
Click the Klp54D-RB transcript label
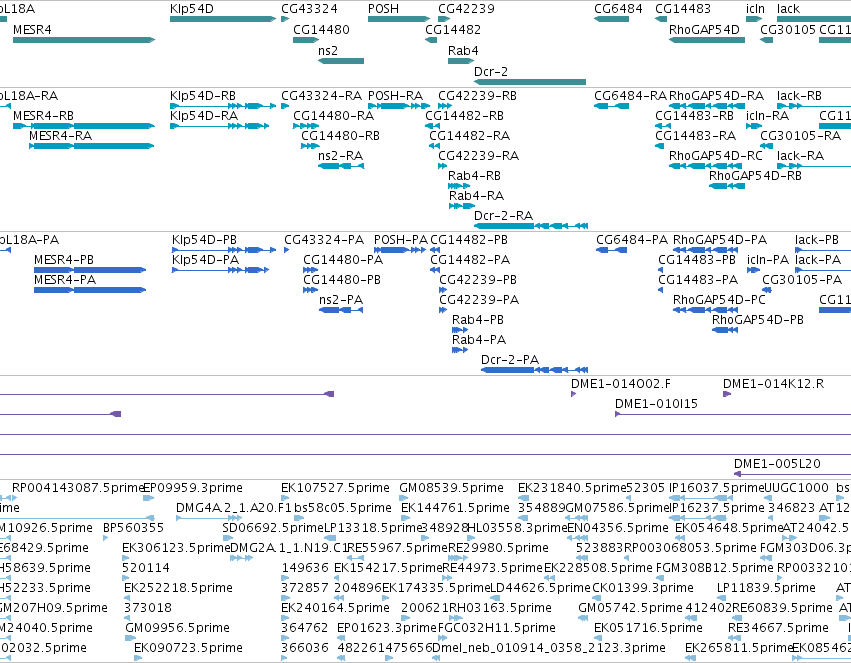pos(203,95)
